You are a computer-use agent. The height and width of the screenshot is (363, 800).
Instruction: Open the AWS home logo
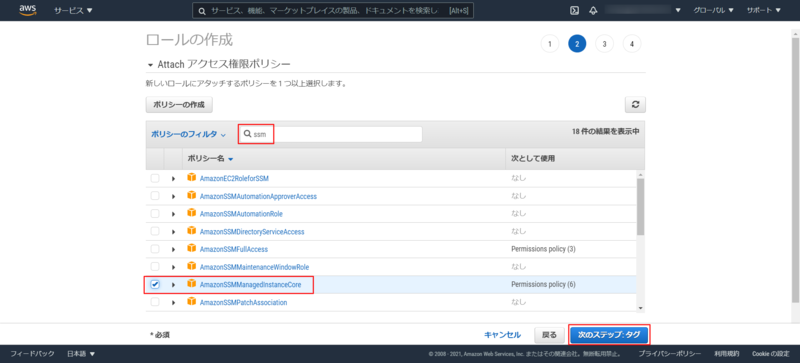(x=28, y=10)
